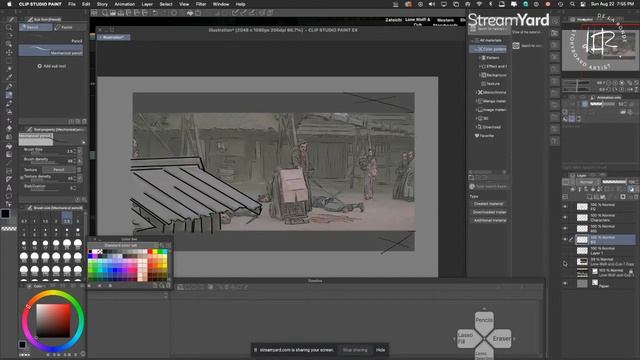Hide the Paper layer

click(x=565, y=283)
